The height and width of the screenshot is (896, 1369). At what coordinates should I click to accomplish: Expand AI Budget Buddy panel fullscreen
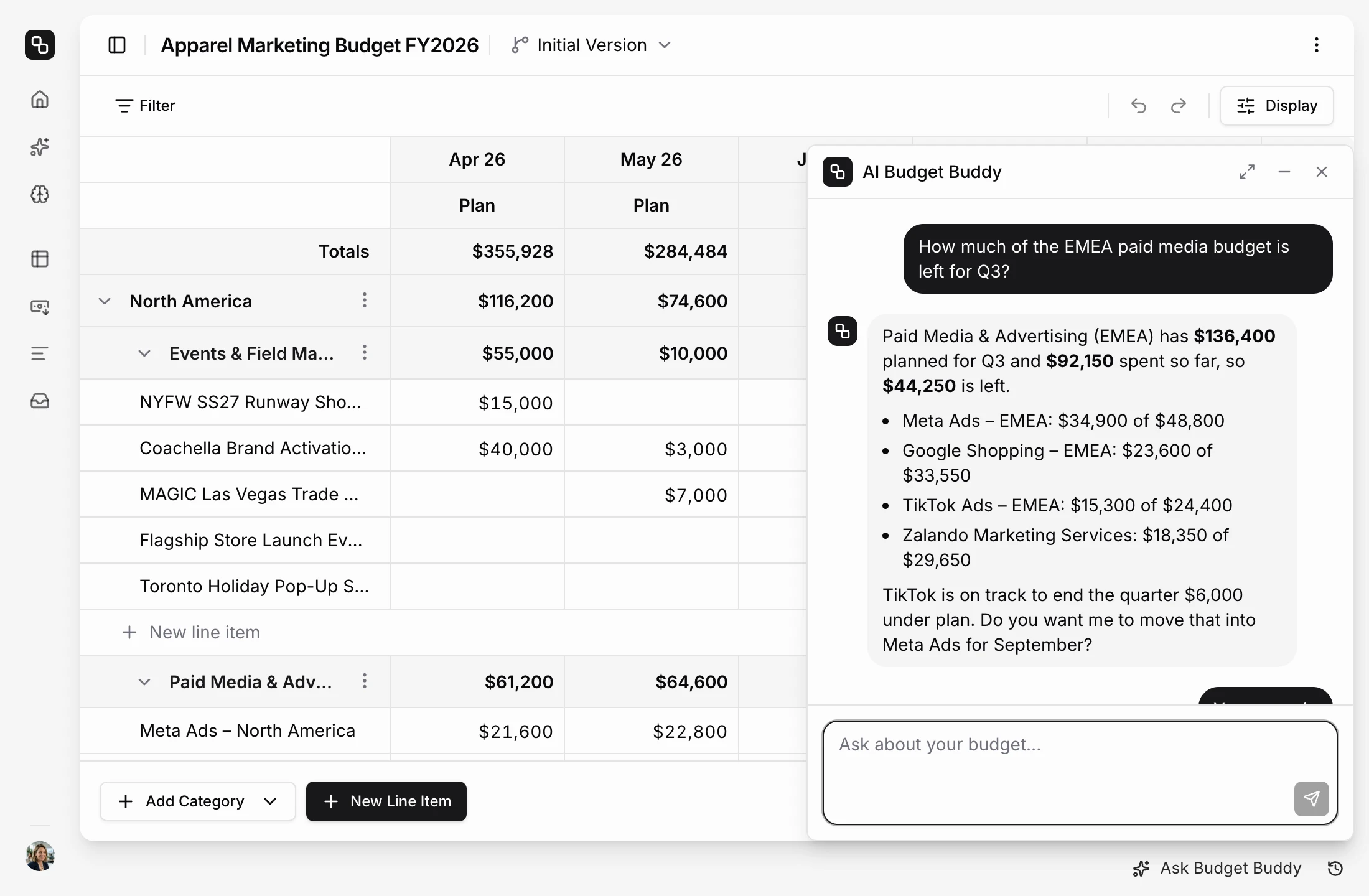point(1246,172)
